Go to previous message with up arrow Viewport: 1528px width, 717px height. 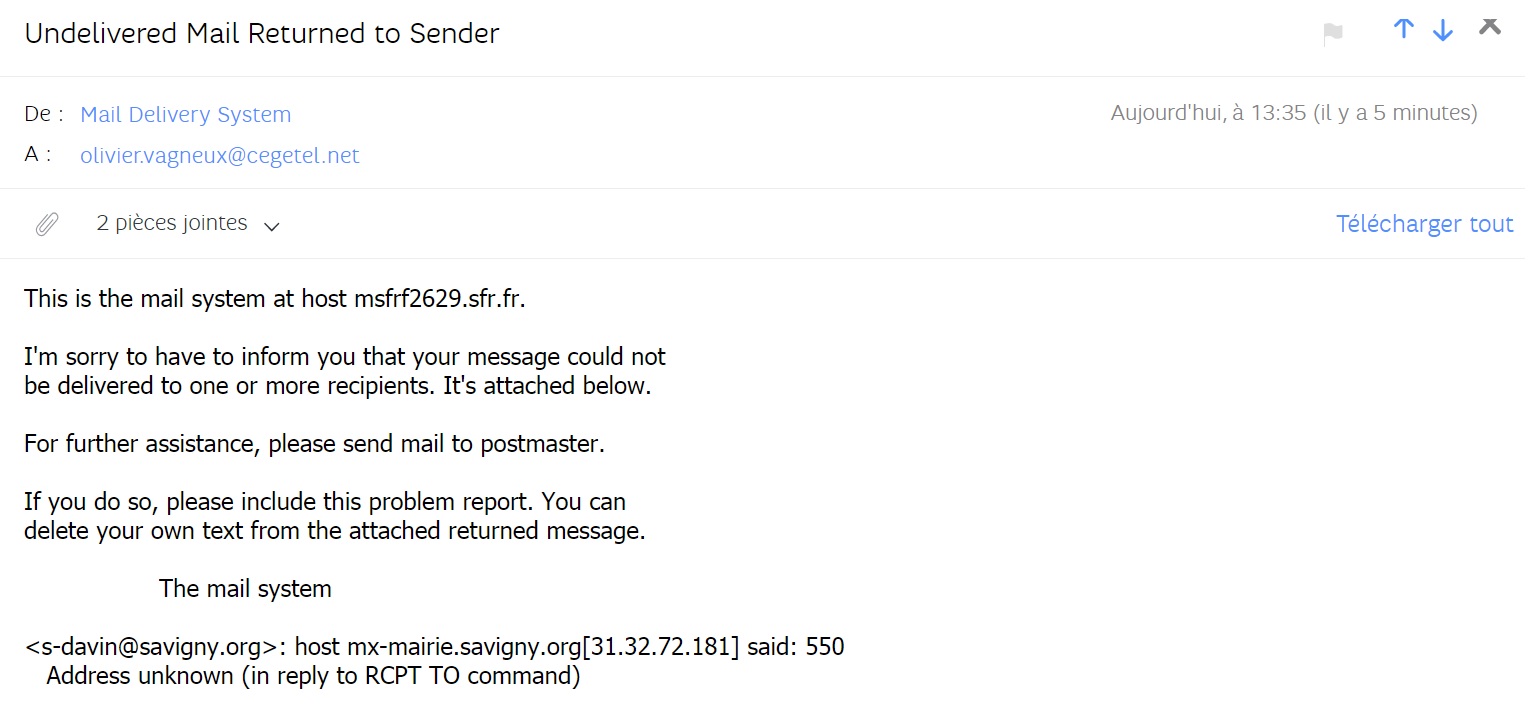pos(1404,30)
